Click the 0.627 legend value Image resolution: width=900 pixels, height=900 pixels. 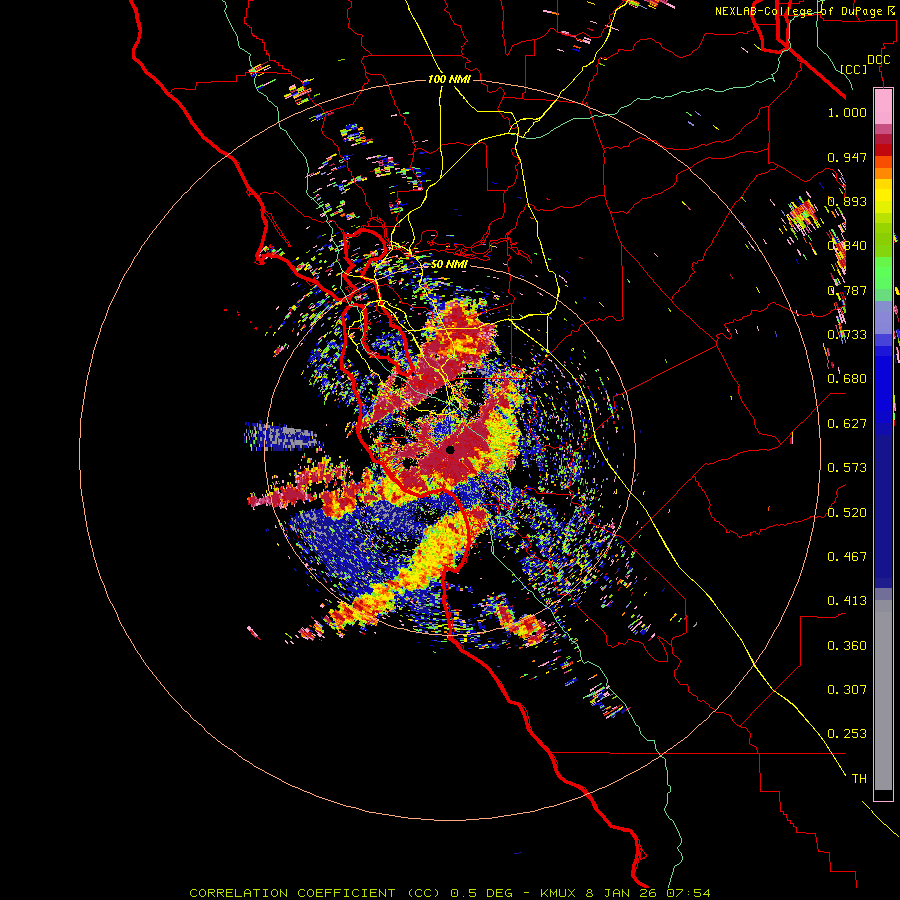click(x=847, y=424)
